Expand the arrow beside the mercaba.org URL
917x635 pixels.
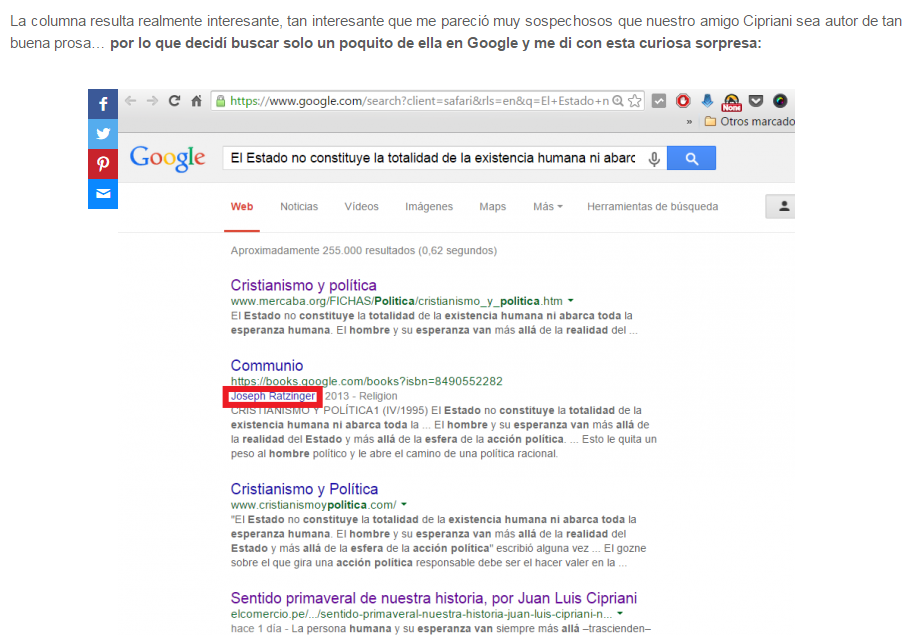571,301
